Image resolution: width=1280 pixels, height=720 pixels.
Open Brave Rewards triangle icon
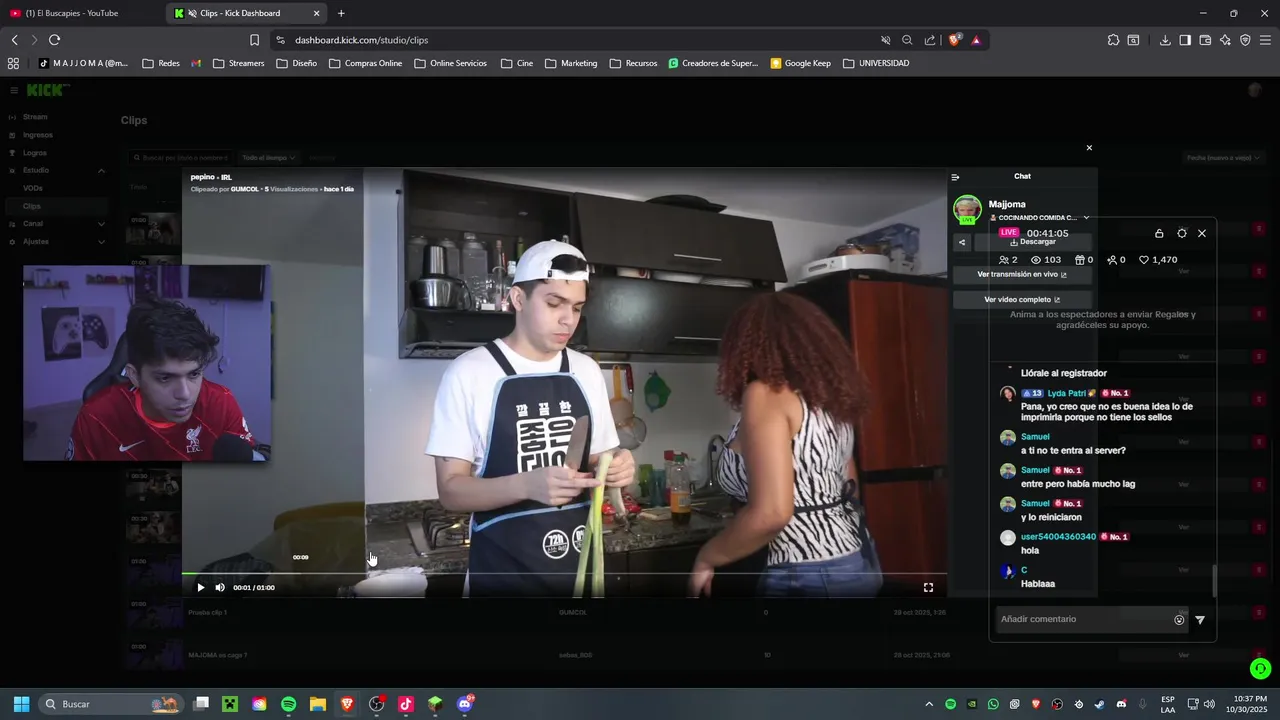pyautogui.click(x=976, y=40)
